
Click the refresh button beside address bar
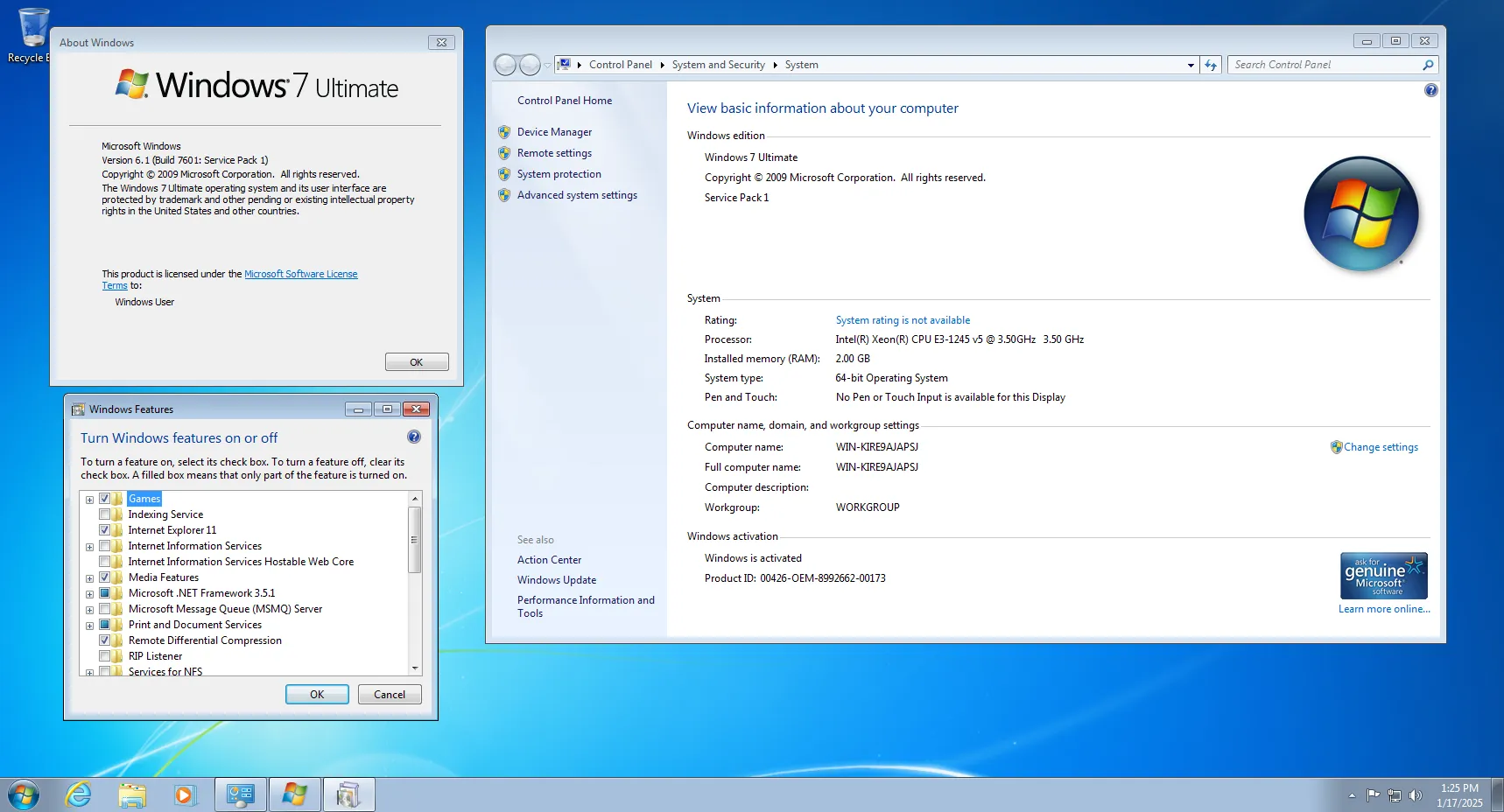tap(1211, 65)
